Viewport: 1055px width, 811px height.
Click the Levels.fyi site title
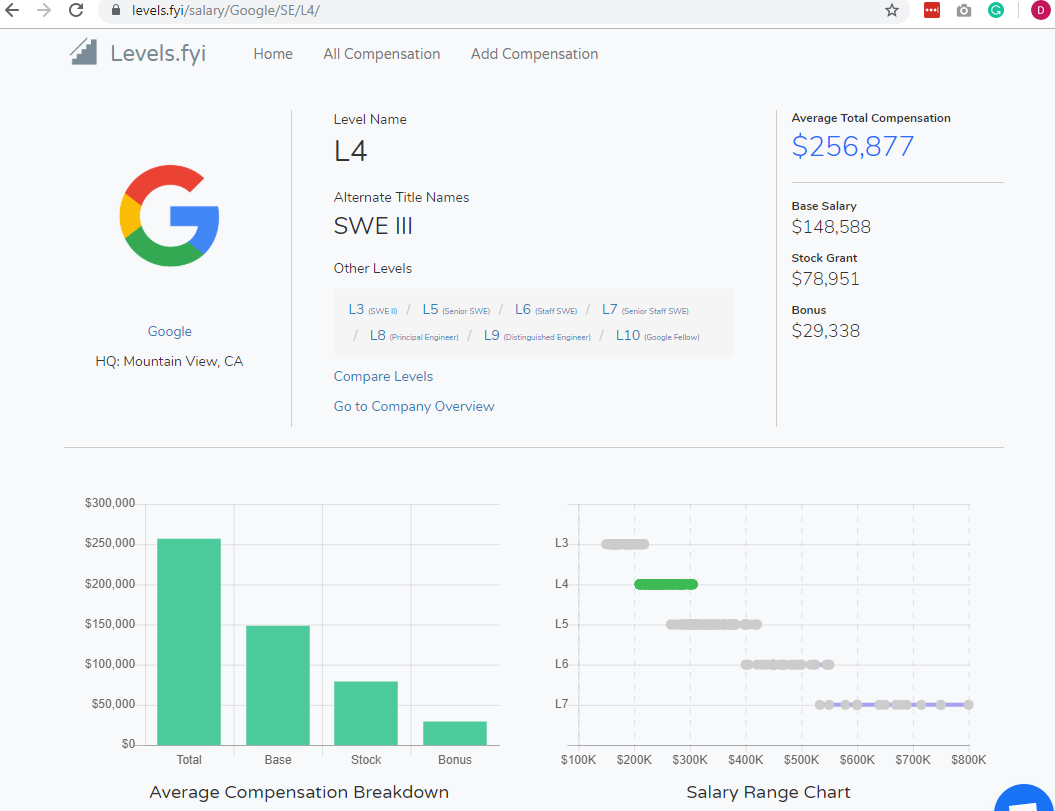[x=158, y=53]
